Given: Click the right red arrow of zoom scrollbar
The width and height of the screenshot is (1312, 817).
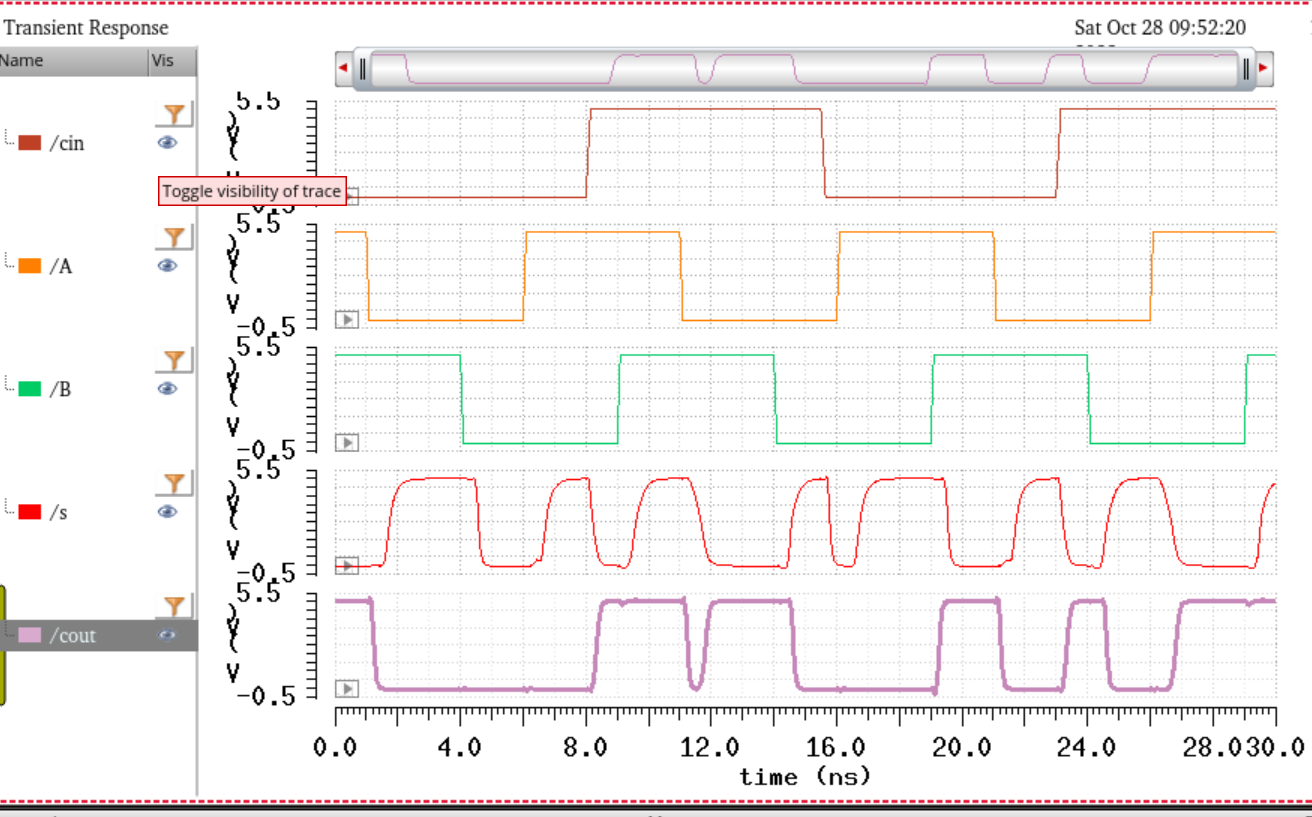Looking at the screenshot, I should [x=1262, y=68].
